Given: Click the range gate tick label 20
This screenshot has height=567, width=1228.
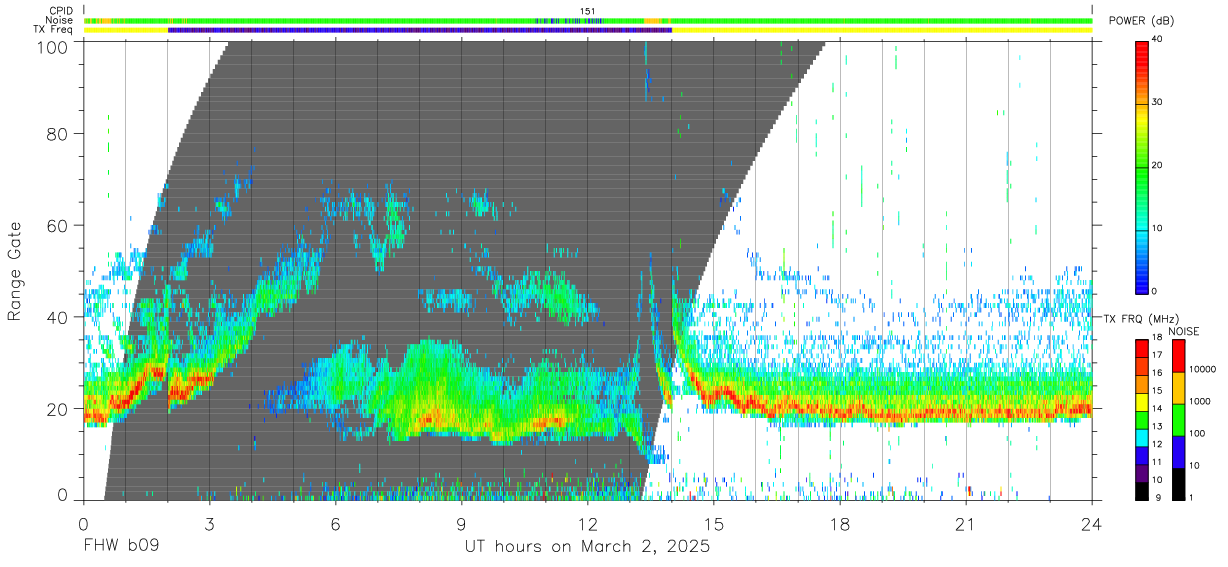Looking at the screenshot, I should click(59, 408).
